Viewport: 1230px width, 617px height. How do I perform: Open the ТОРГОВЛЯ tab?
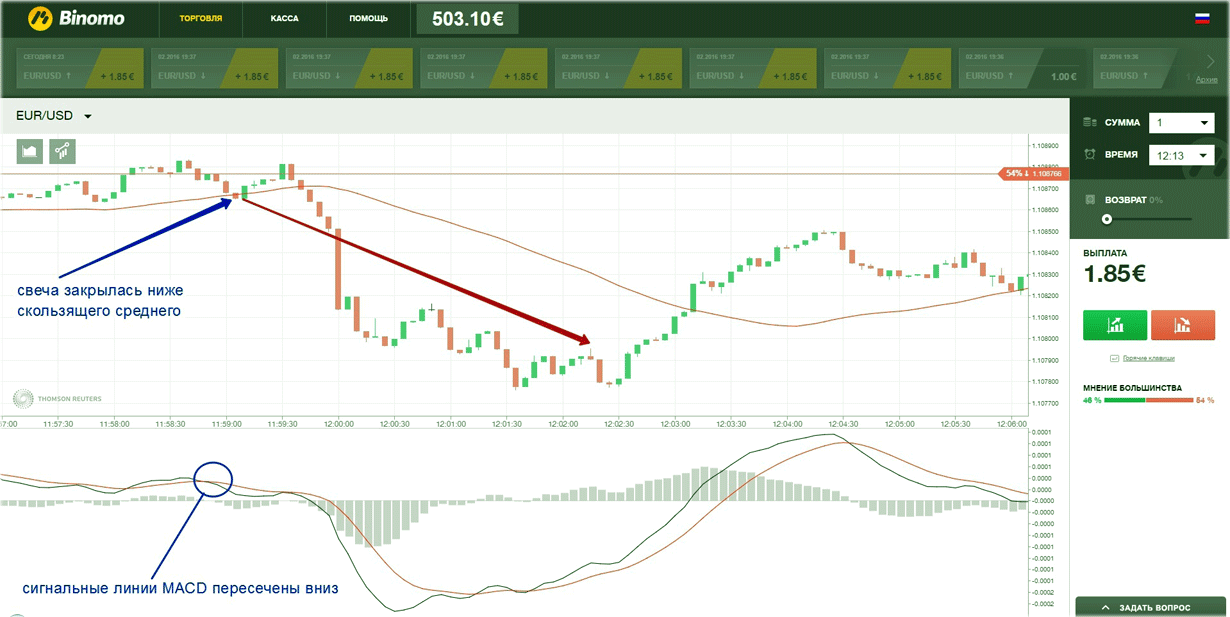coord(200,18)
